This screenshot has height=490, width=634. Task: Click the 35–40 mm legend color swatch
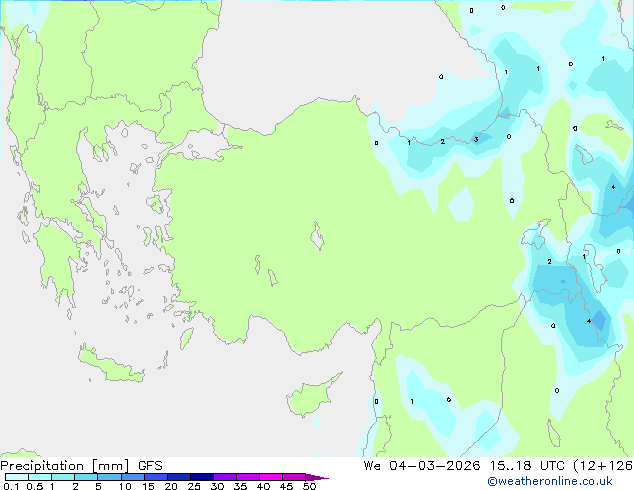(248, 477)
